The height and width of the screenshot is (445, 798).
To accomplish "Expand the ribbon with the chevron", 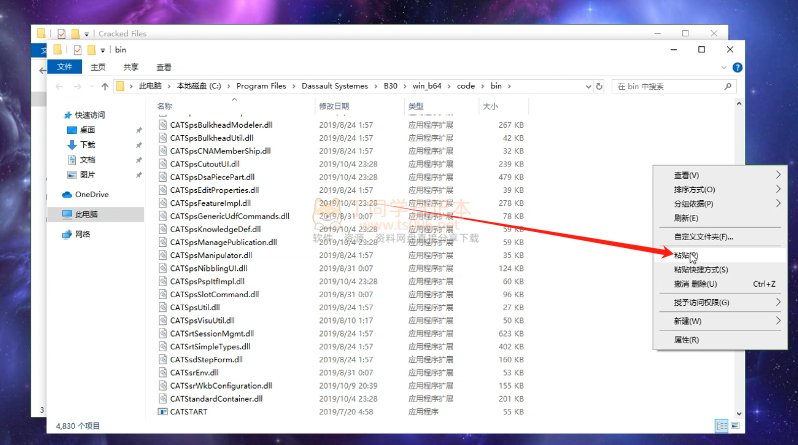I will tap(724, 67).
